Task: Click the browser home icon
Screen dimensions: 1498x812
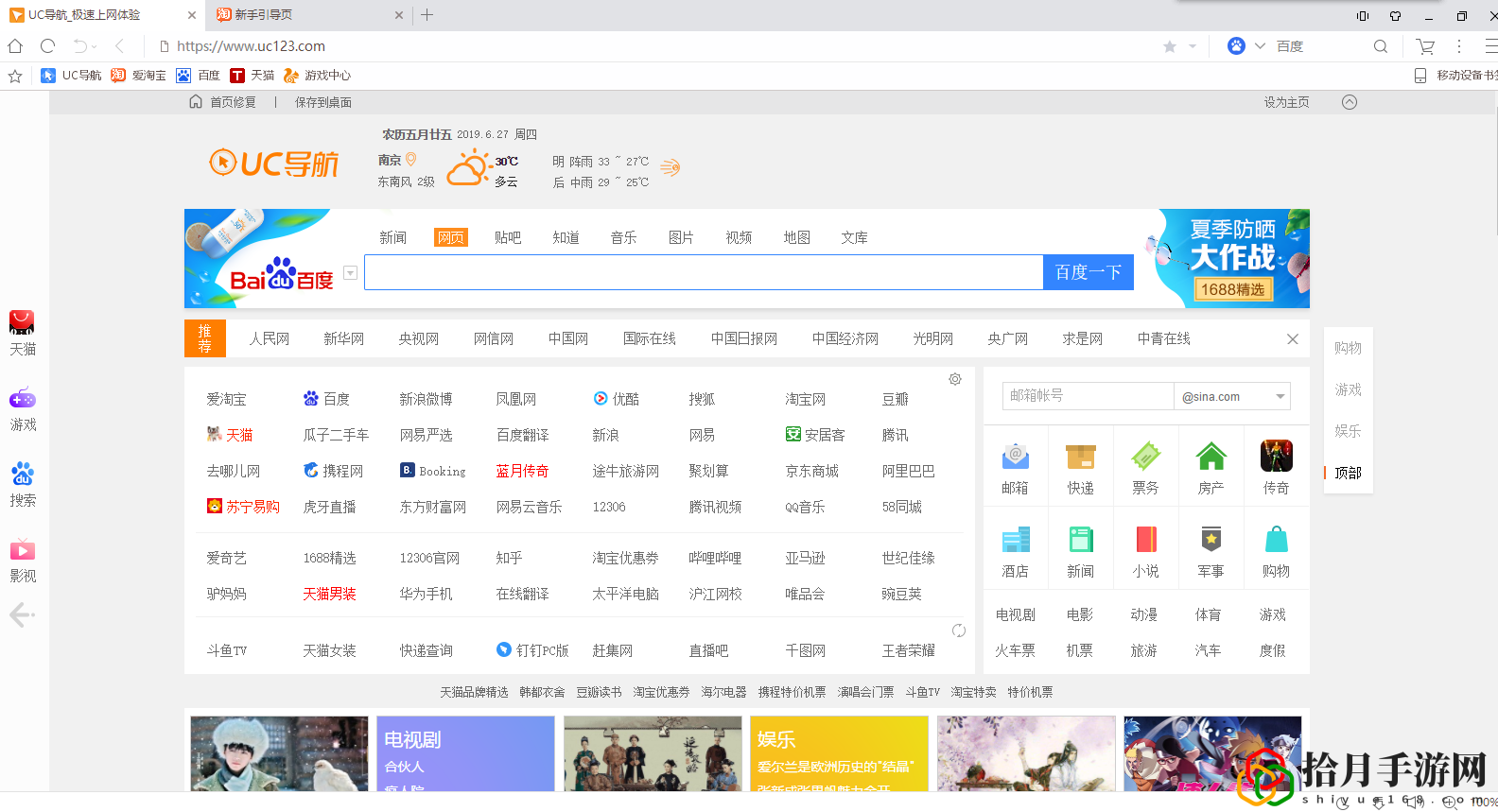Action: 15,46
